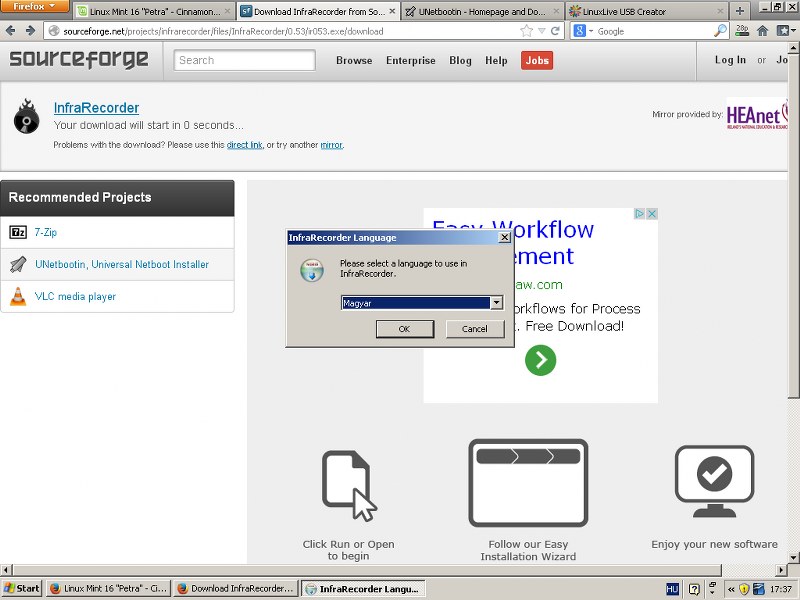Click the AdChoices triangle icon
The height and width of the screenshot is (600, 800).
click(639, 214)
